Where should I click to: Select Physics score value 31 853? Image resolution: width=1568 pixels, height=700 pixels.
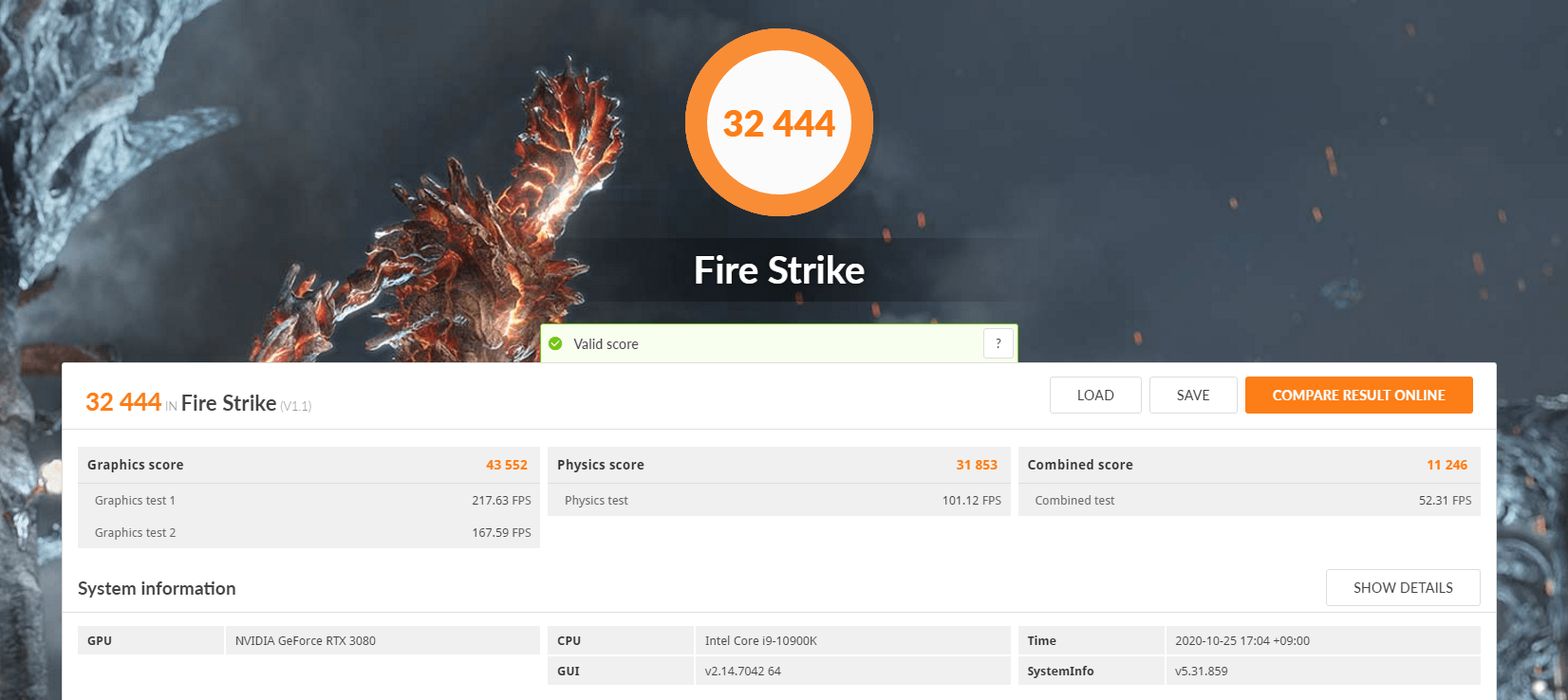coord(977,465)
